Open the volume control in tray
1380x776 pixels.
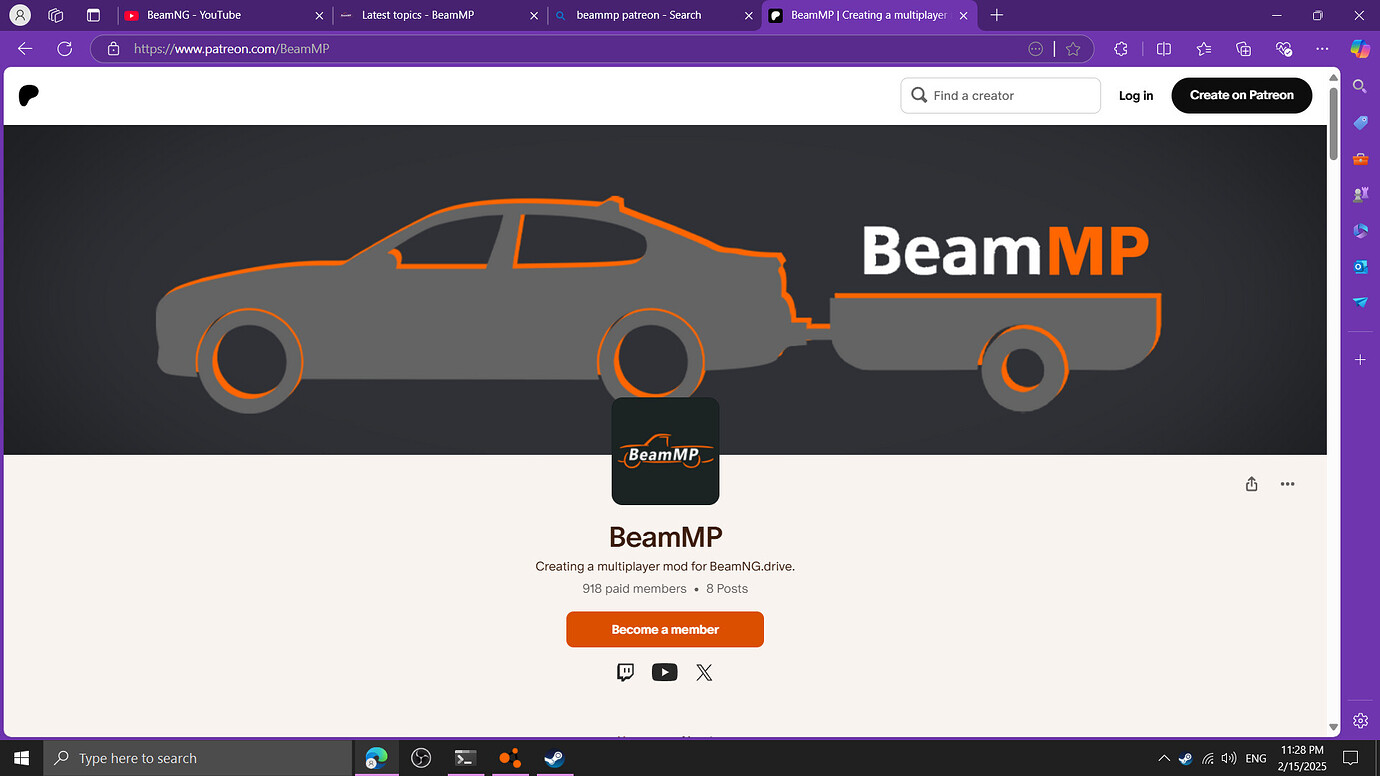click(1229, 758)
